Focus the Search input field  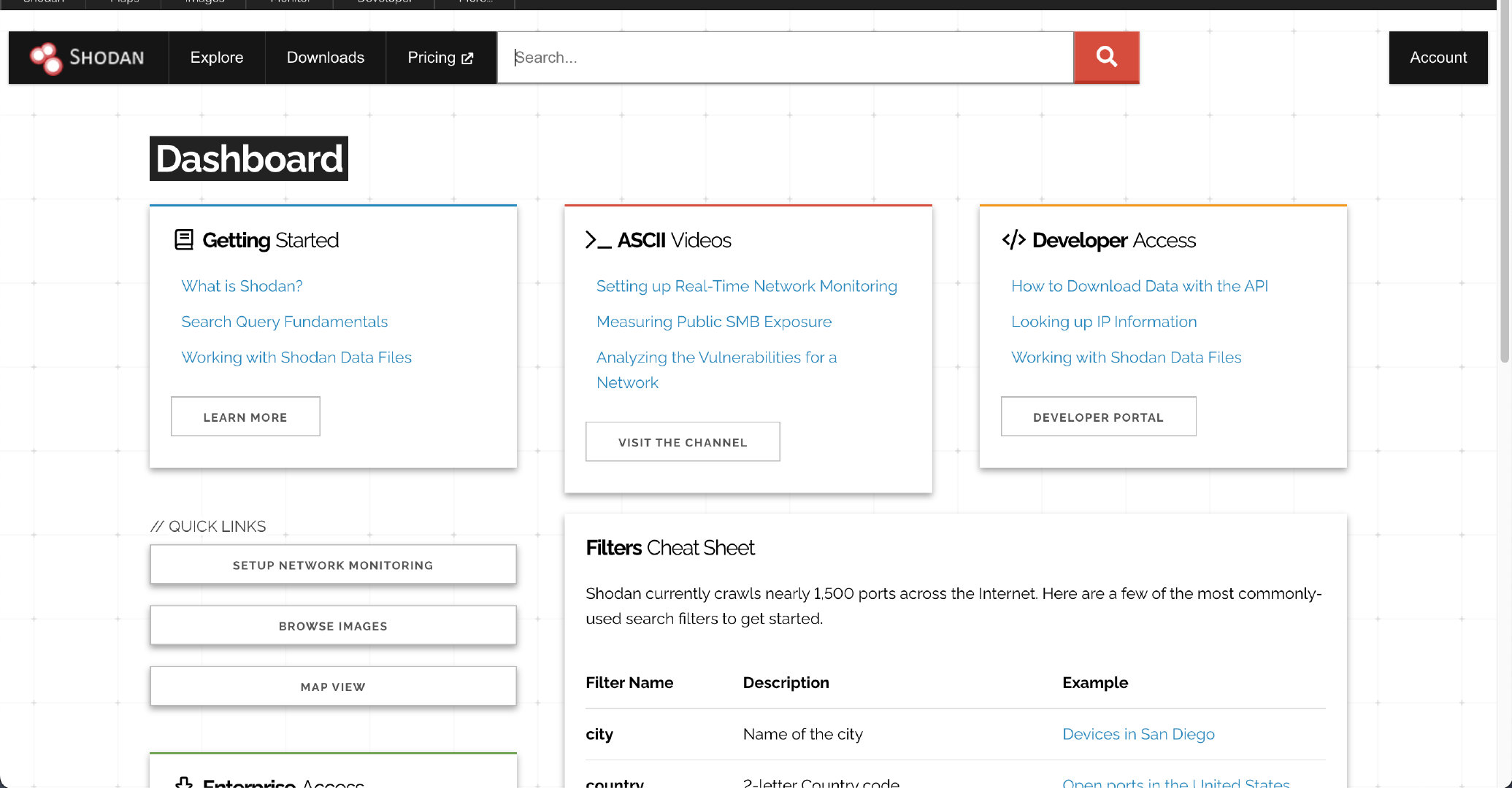785,58
